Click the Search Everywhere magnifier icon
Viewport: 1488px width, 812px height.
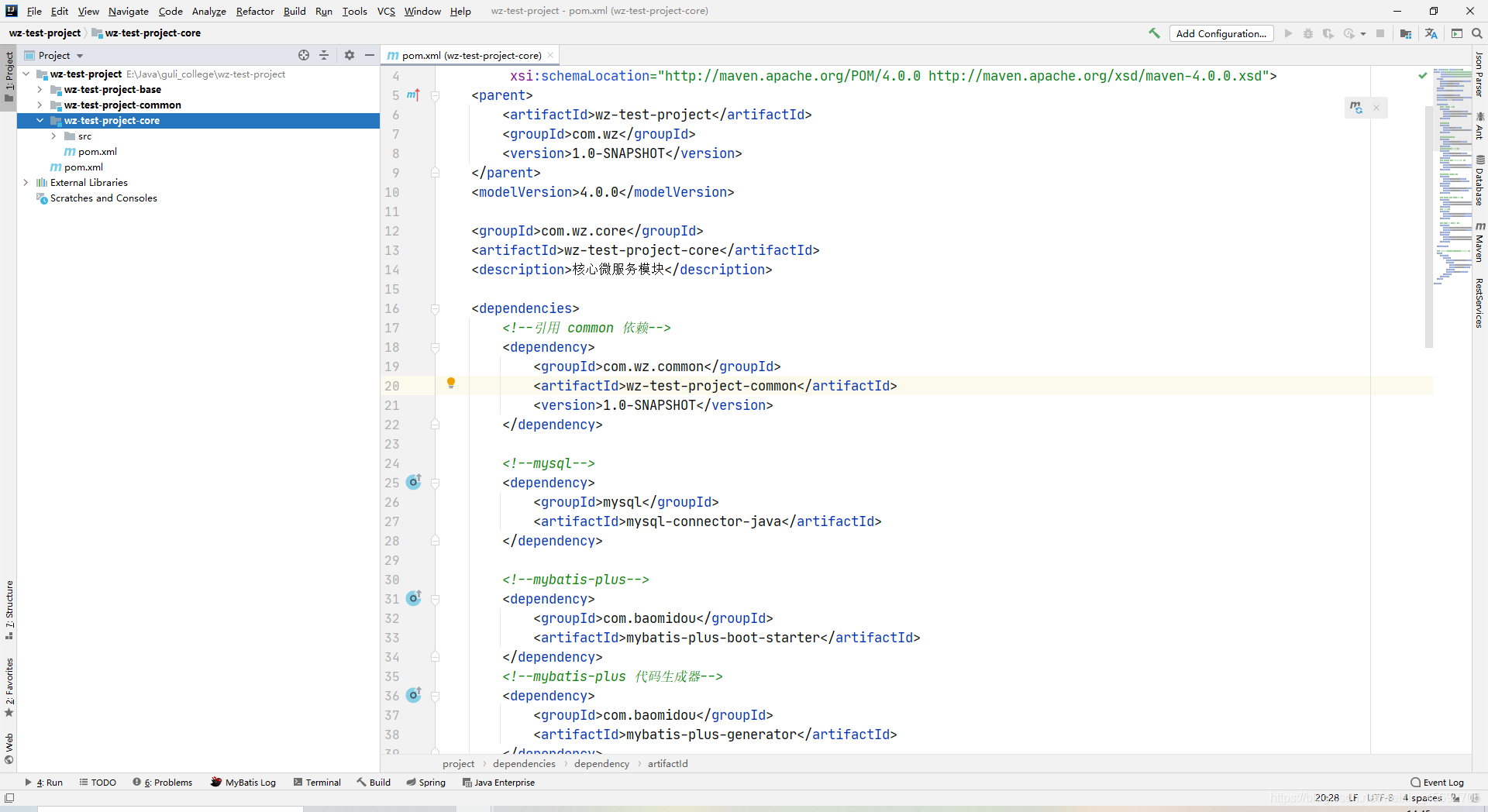1477,33
